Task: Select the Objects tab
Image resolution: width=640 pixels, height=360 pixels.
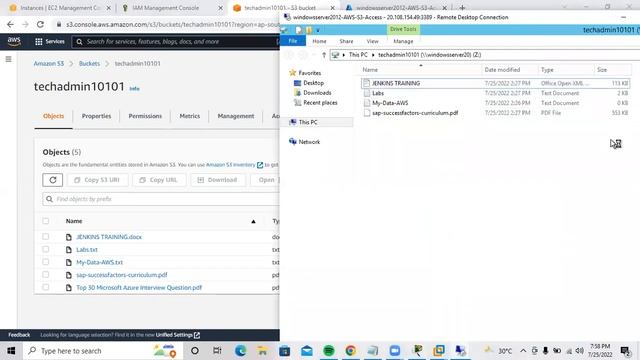Action: click(53, 116)
